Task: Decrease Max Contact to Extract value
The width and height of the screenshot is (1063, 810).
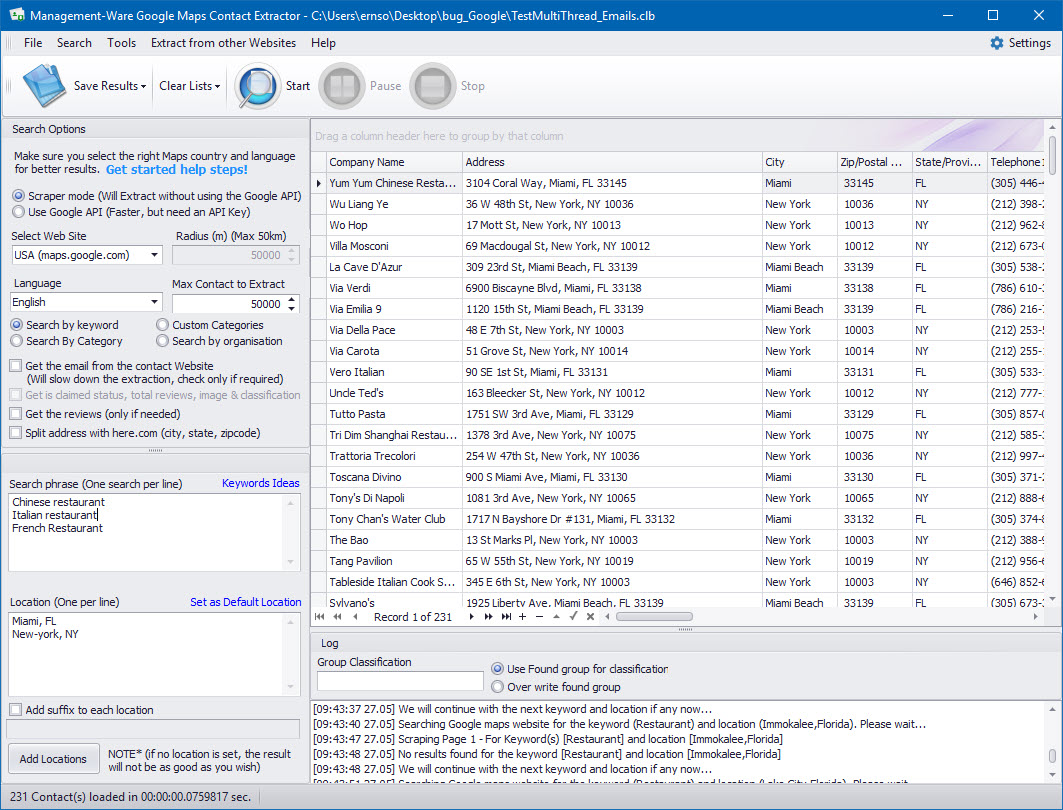Action: 292,308
